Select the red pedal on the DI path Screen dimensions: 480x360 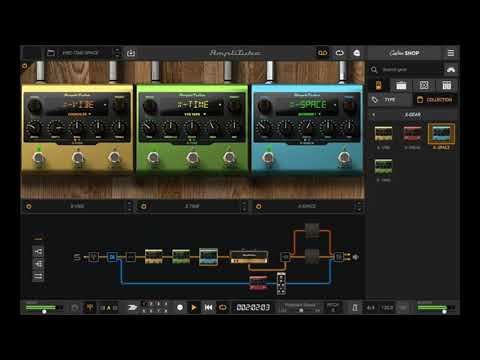pyautogui.click(x=259, y=283)
